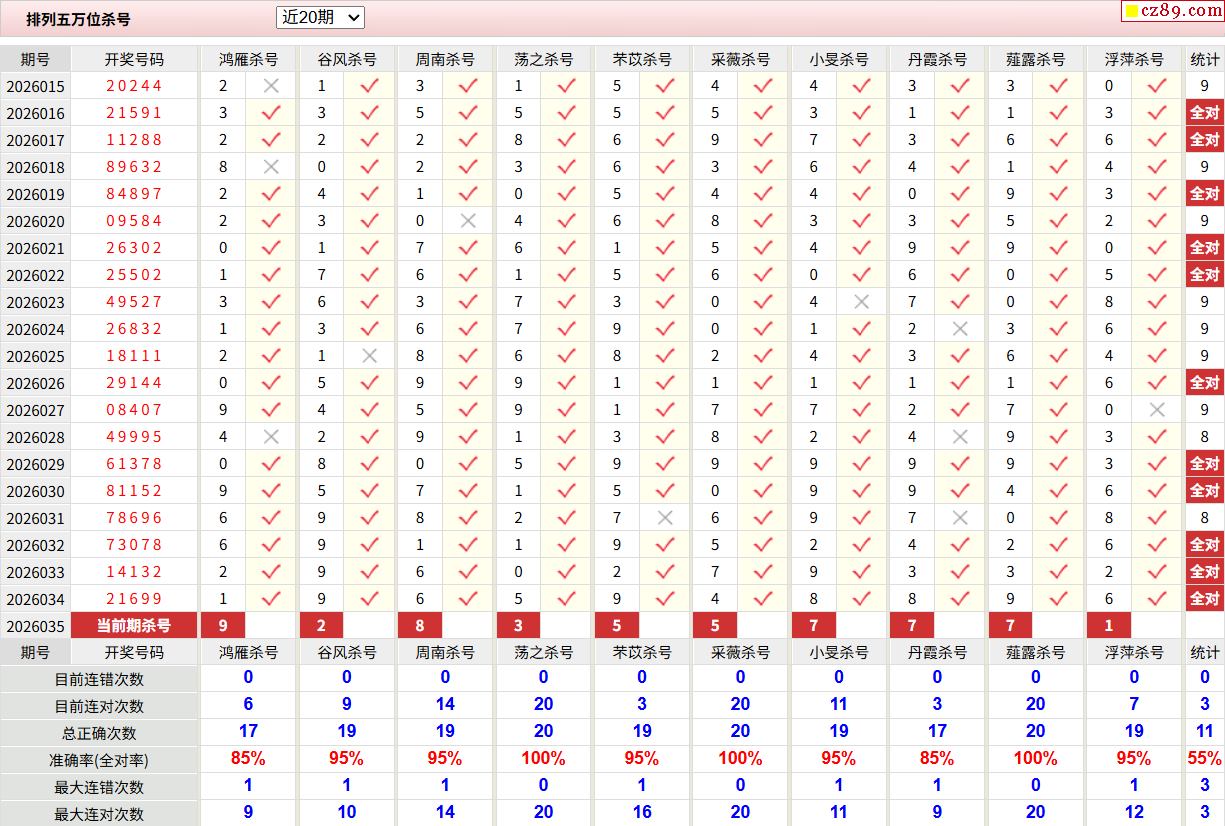Click the red checkmark in row 2026029 丹霞 column

coord(960,464)
